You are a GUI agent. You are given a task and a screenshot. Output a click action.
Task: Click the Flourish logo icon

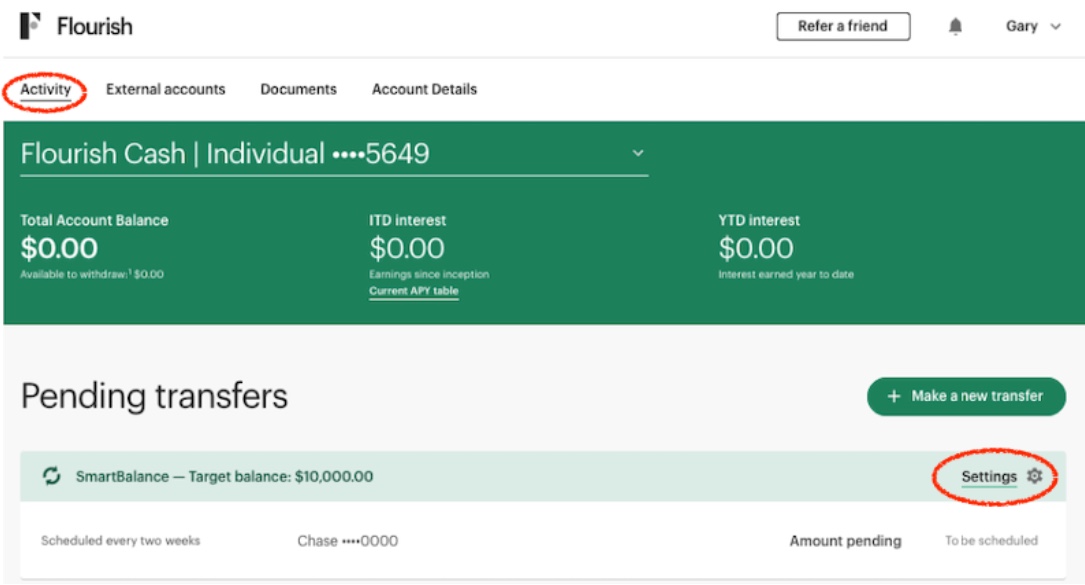tap(30, 26)
